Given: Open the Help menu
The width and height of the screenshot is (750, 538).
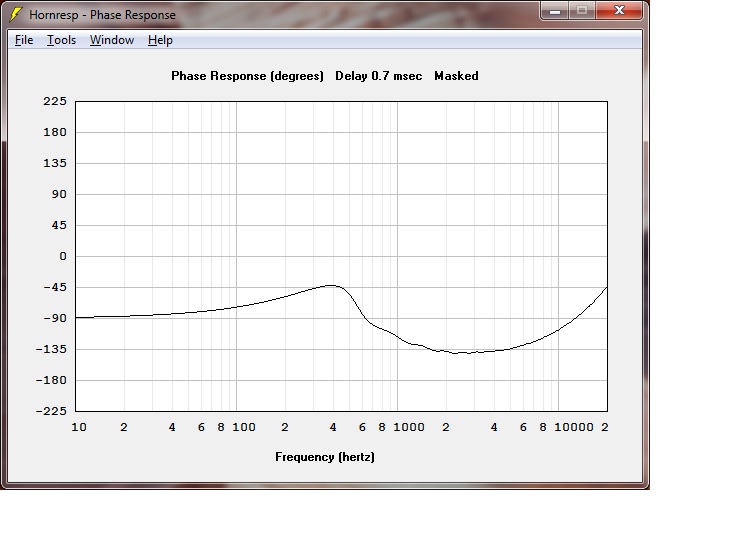Looking at the screenshot, I should tap(160, 40).
